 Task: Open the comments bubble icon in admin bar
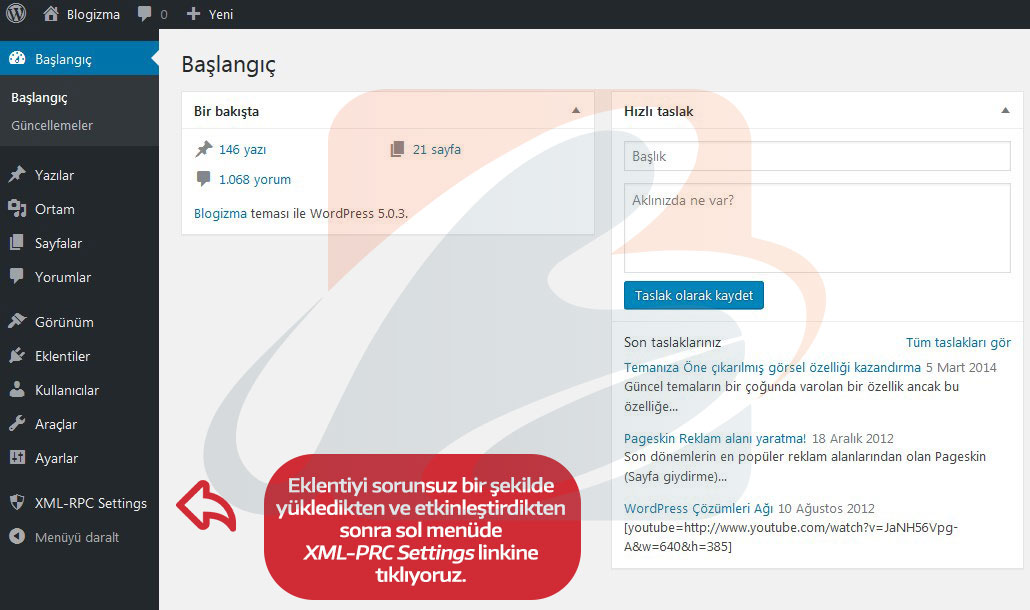[x=145, y=14]
